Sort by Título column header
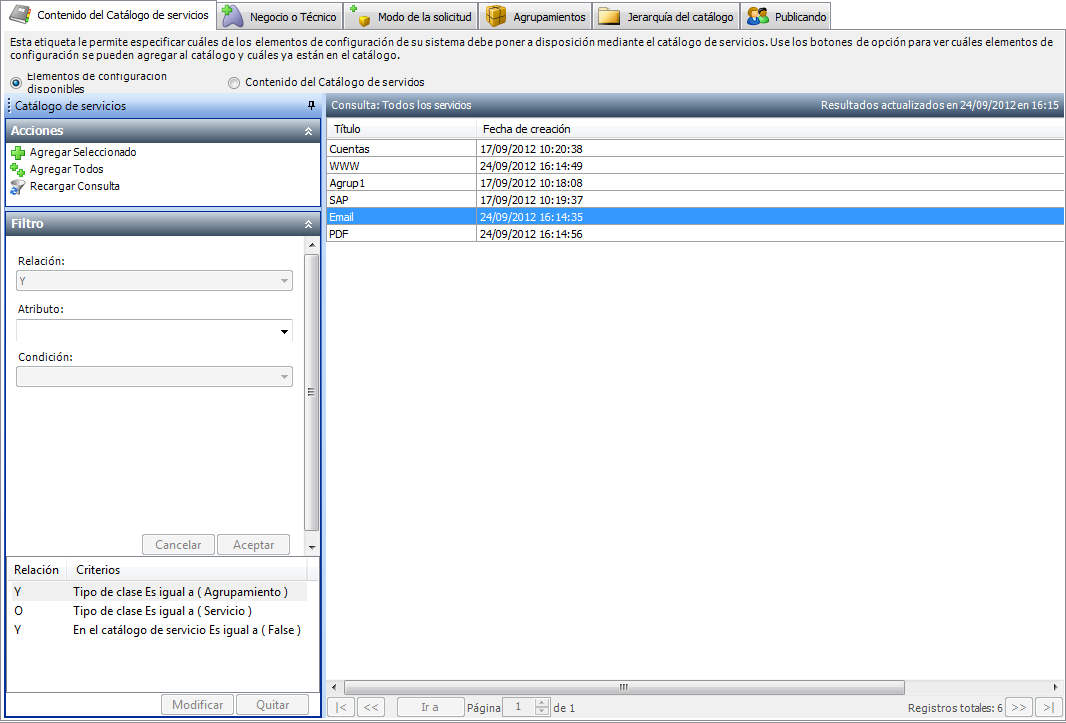The width and height of the screenshot is (1066, 723). [401, 129]
